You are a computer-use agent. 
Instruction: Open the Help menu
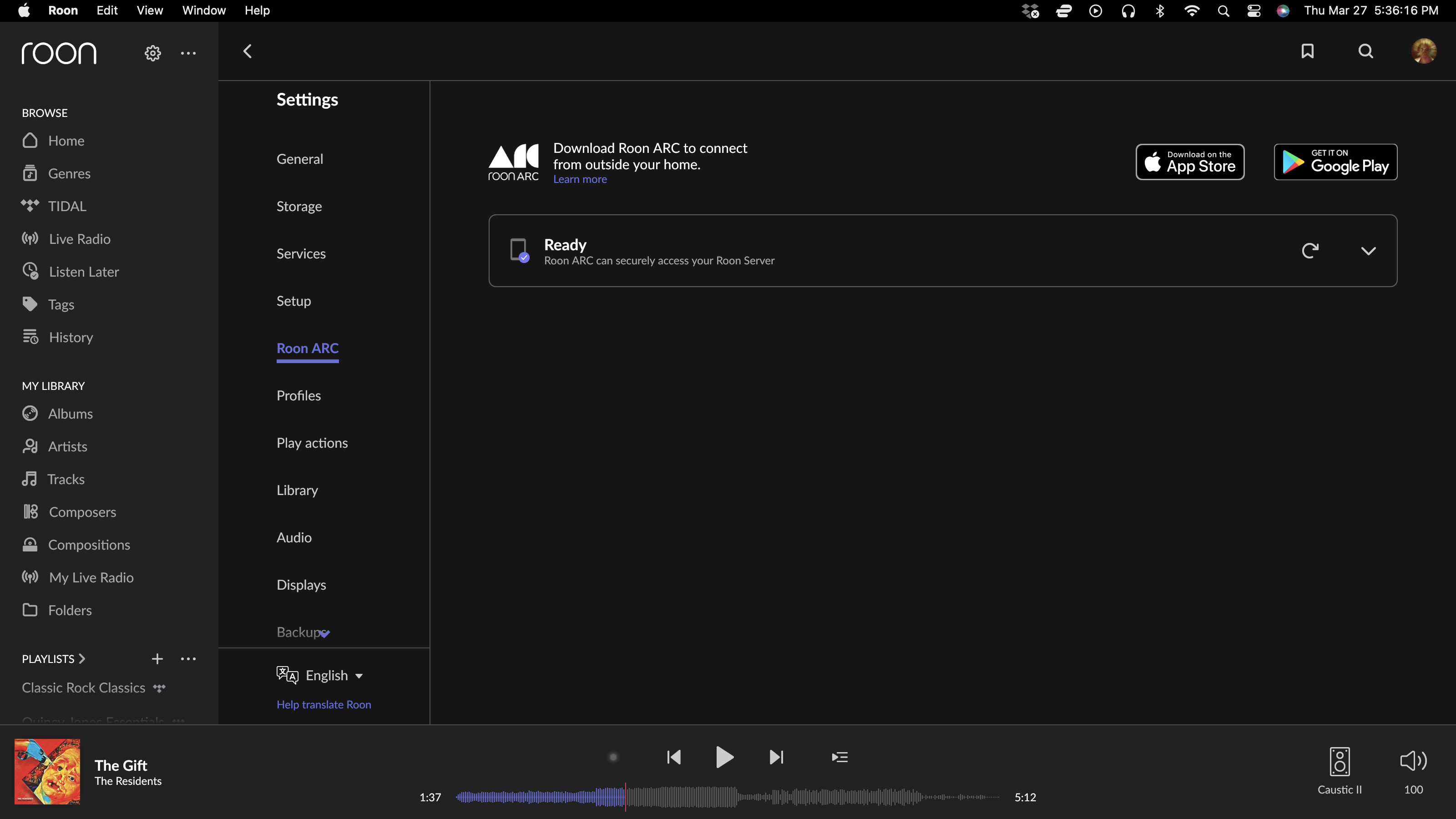257,11
